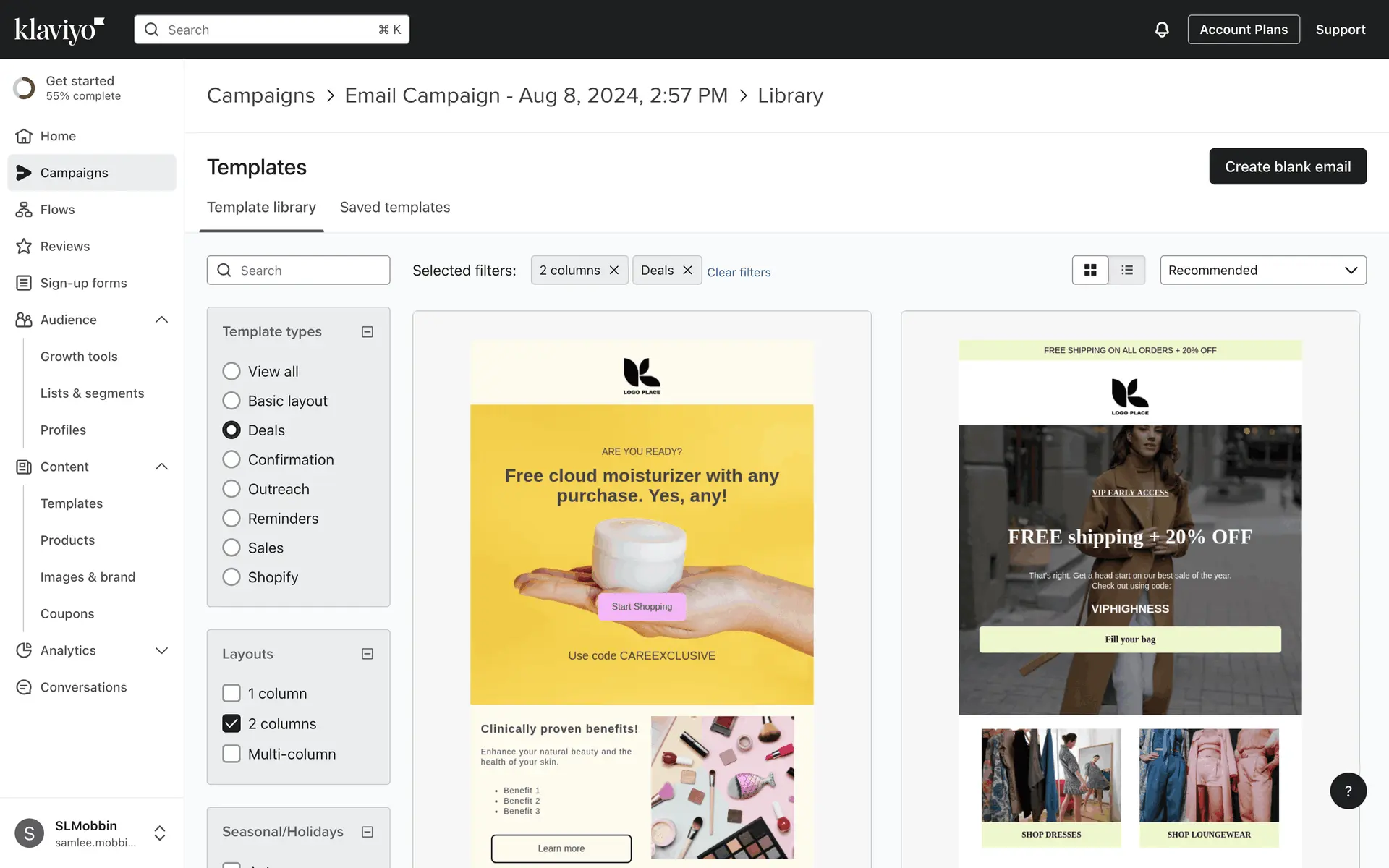Open Flows from the sidebar
1389x868 pixels.
(x=57, y=210)
